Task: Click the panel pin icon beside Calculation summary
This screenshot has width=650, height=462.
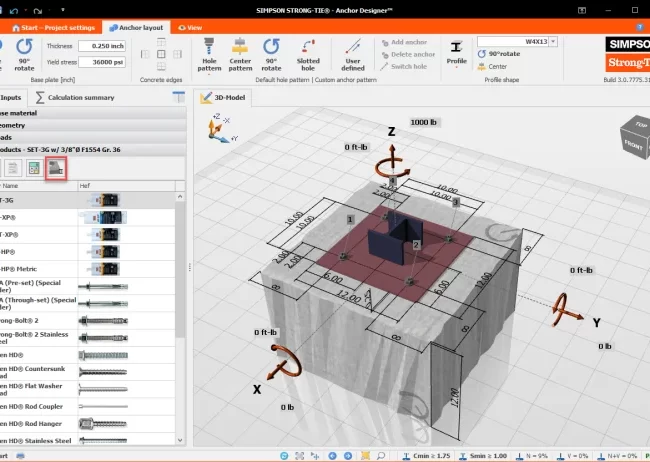Action: pos(179,97)
